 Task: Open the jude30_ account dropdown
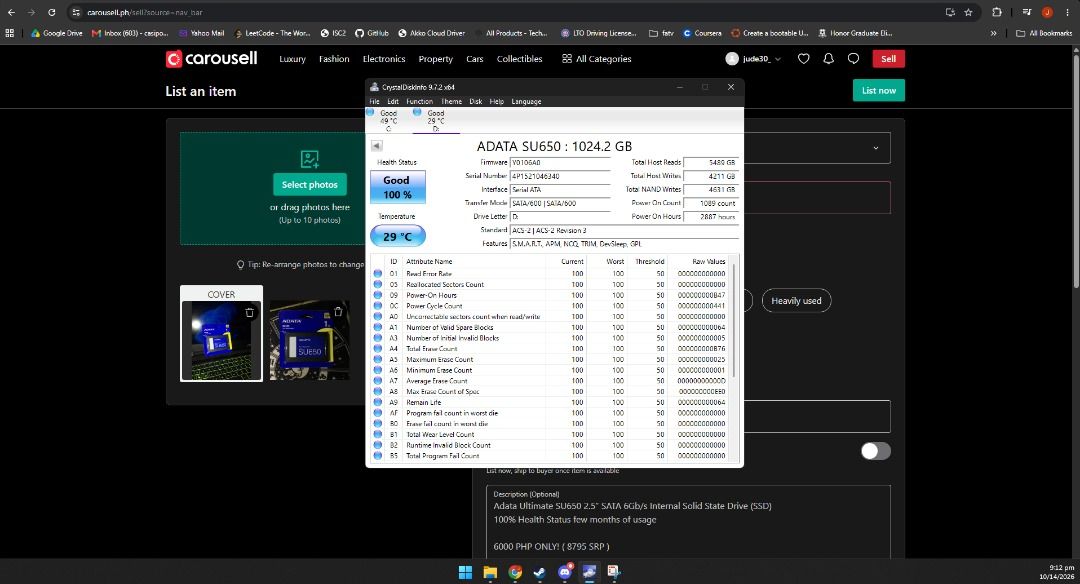click(754, 59)
